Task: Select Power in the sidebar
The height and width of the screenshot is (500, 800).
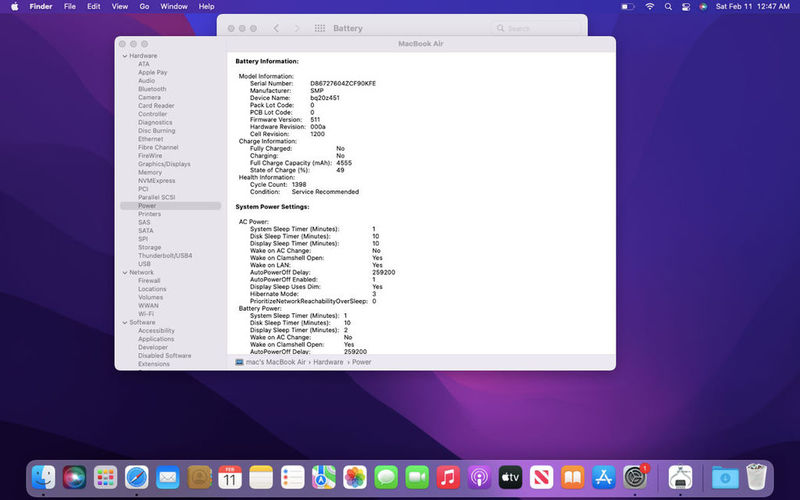Action: tap(170, 206)
